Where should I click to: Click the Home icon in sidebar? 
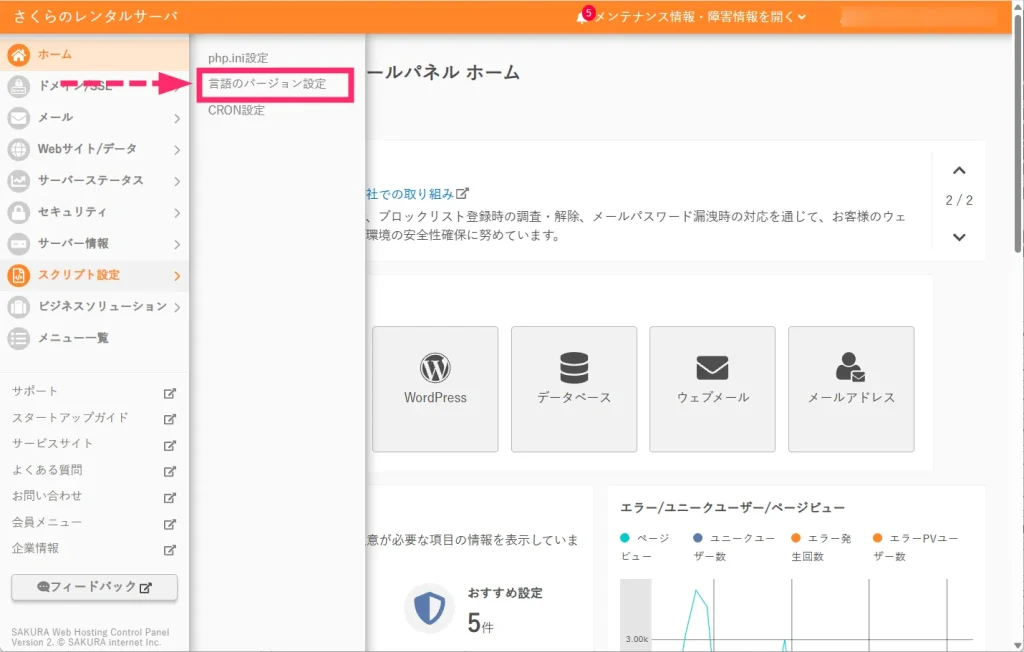[18, 55]
